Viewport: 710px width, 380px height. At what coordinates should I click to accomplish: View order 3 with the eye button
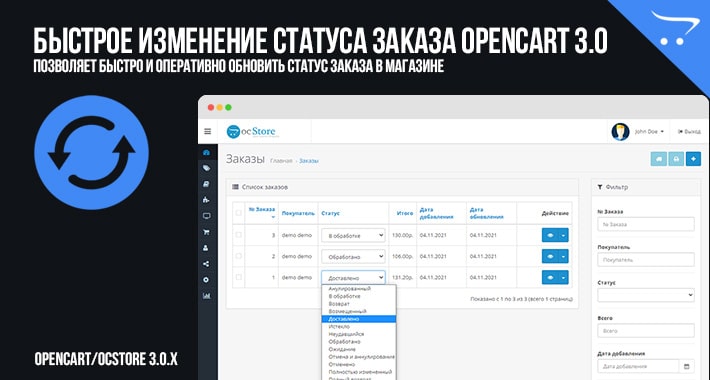[x=550, y=235]
